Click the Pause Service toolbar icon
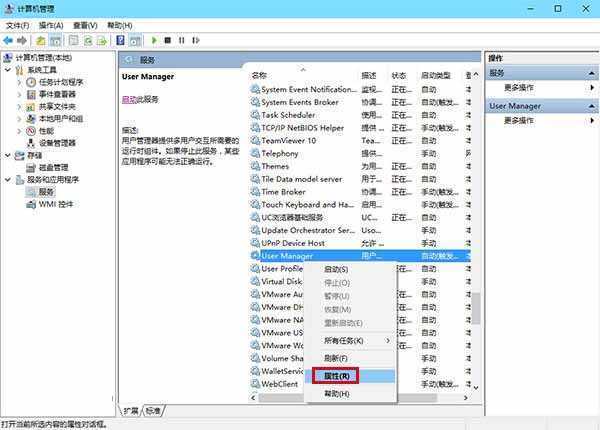Screen dimensions: 600x430 click(x=182, y=40)
